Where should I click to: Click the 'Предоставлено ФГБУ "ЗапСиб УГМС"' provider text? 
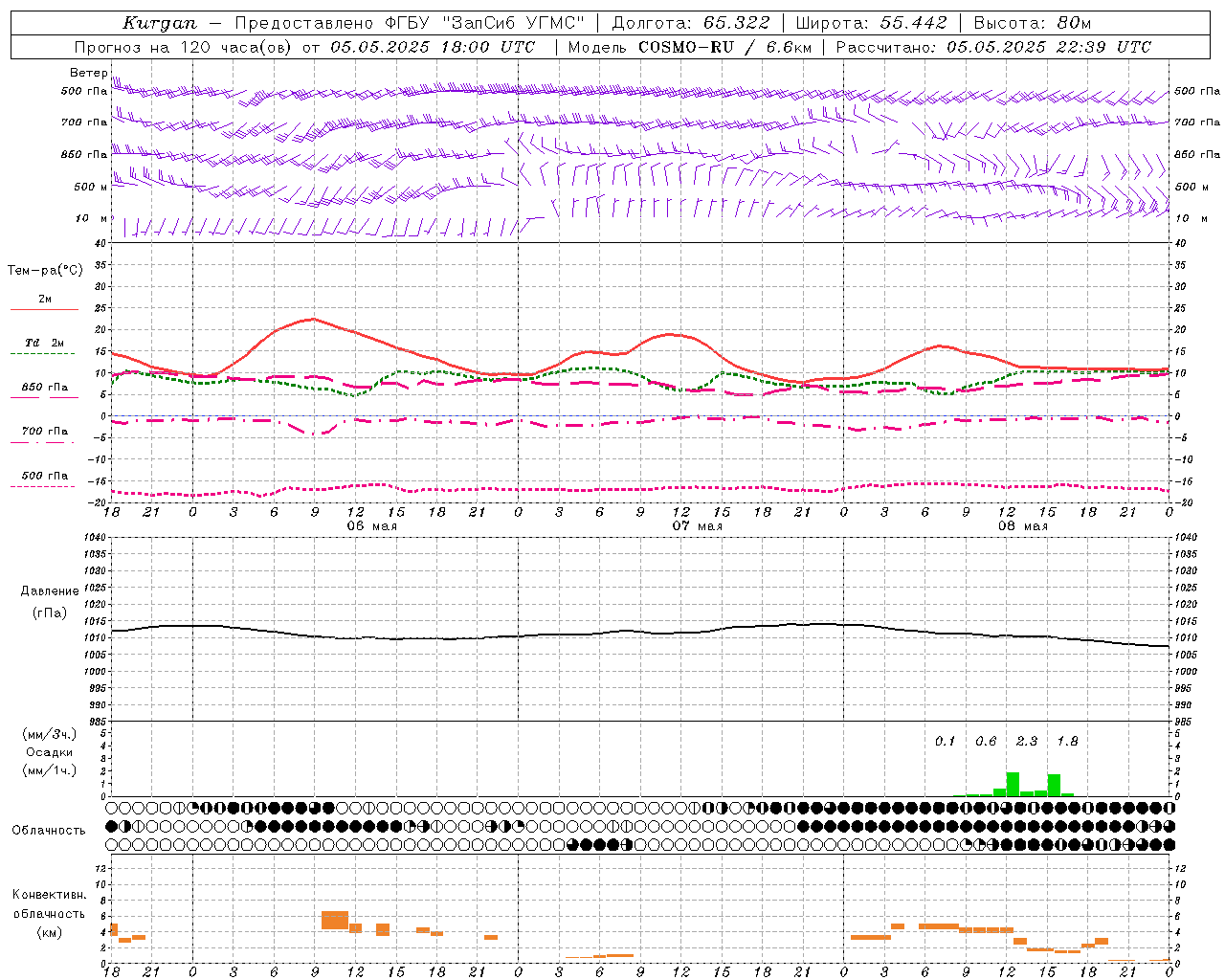point(410,23)
